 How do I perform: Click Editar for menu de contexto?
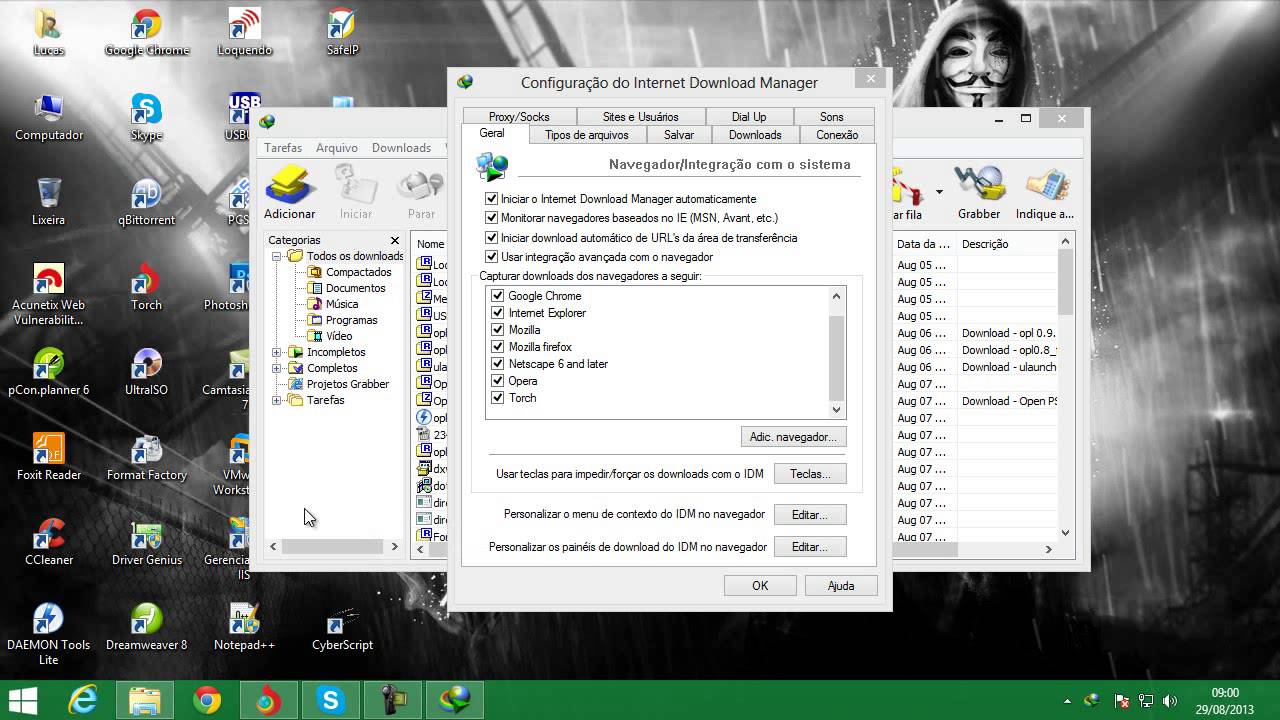coord(809,515)
